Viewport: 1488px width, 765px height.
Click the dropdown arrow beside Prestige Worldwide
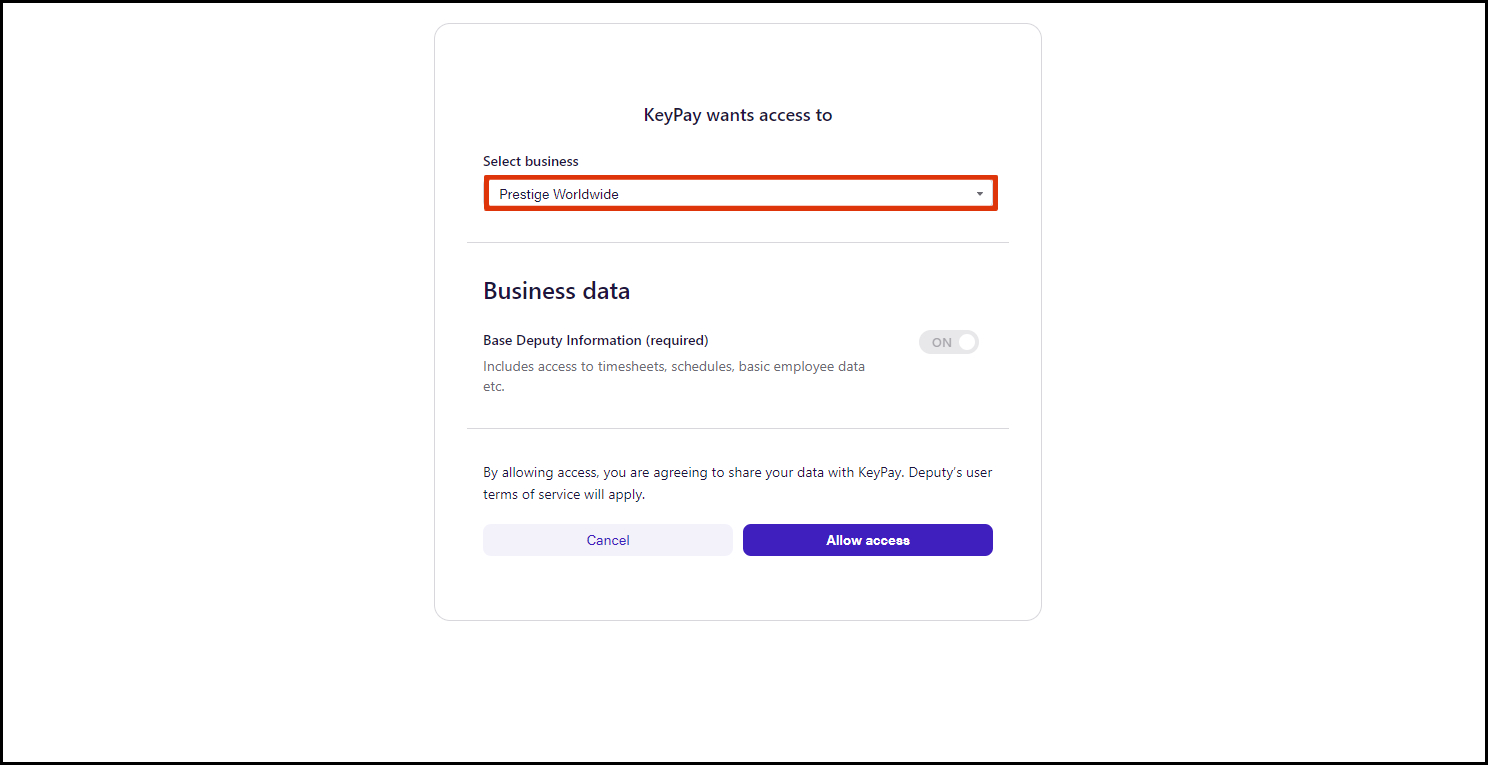point(980,194)
